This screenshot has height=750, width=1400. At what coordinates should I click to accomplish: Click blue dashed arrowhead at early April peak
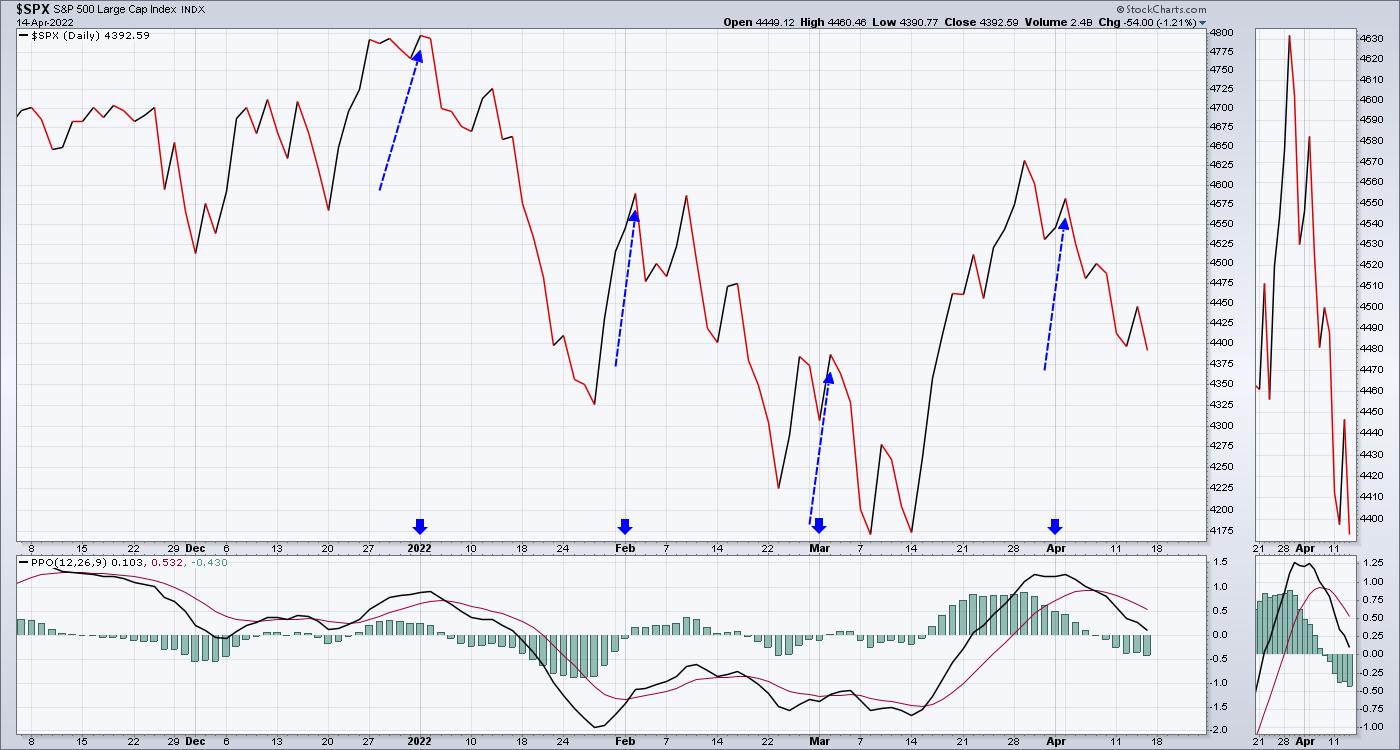point(1064,224)
